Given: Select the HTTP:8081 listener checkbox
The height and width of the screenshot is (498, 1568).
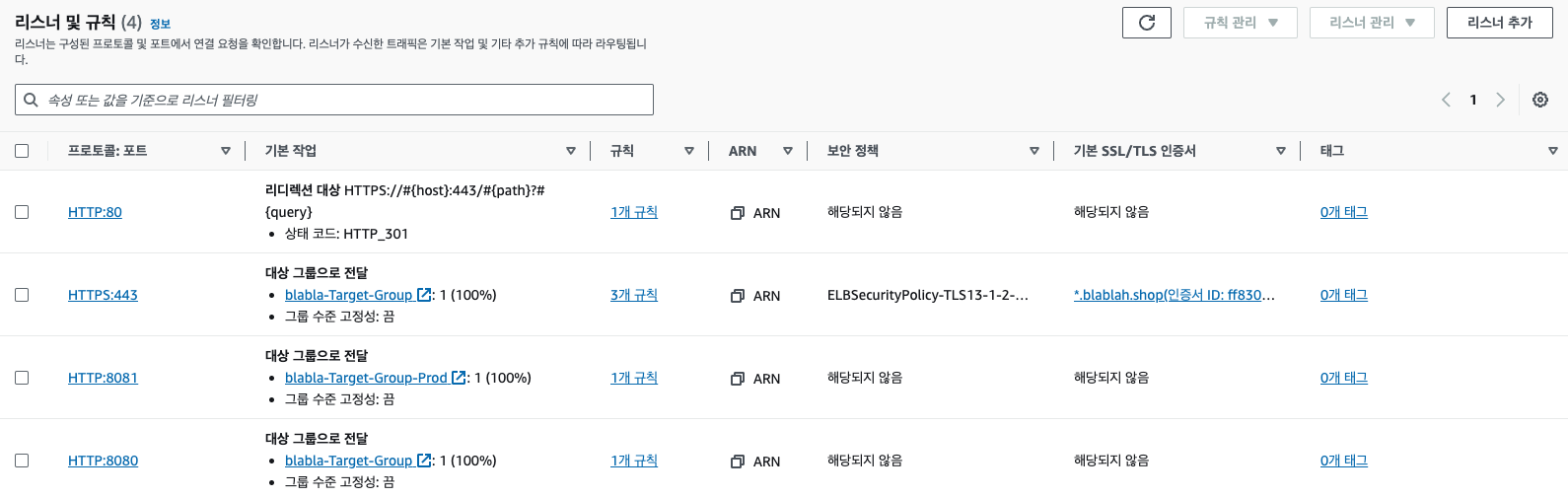Looking at the screenshot, I should coord(22,378).
